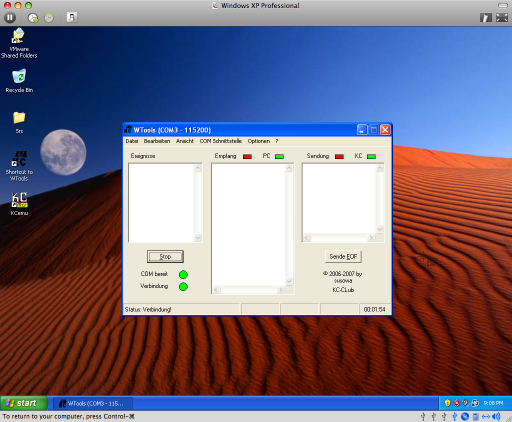
Task: Select the Recycle Bin icon
Action: tap(19, 81)
